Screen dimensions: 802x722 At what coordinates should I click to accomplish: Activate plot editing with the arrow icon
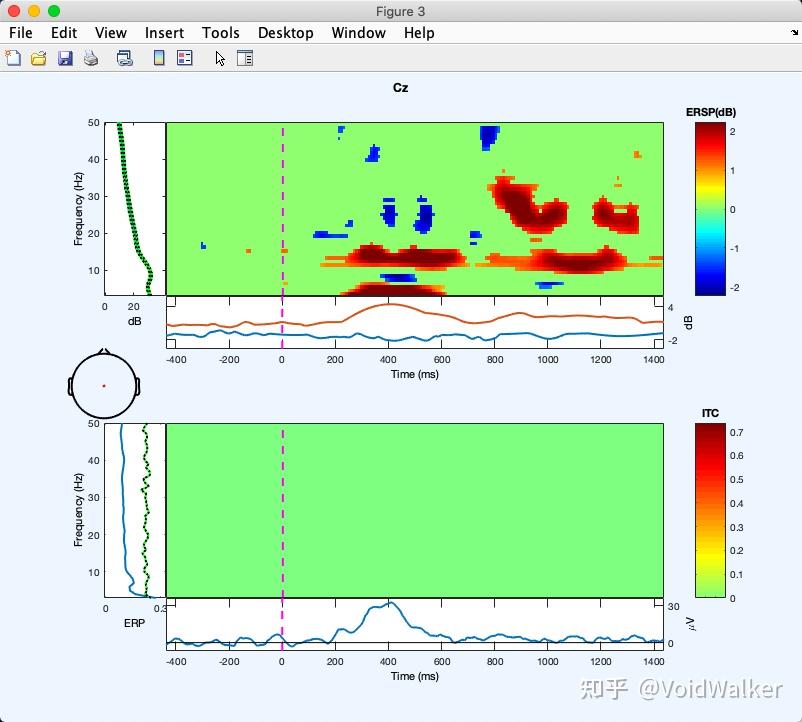pyautogui.click(x=218, y=58)
